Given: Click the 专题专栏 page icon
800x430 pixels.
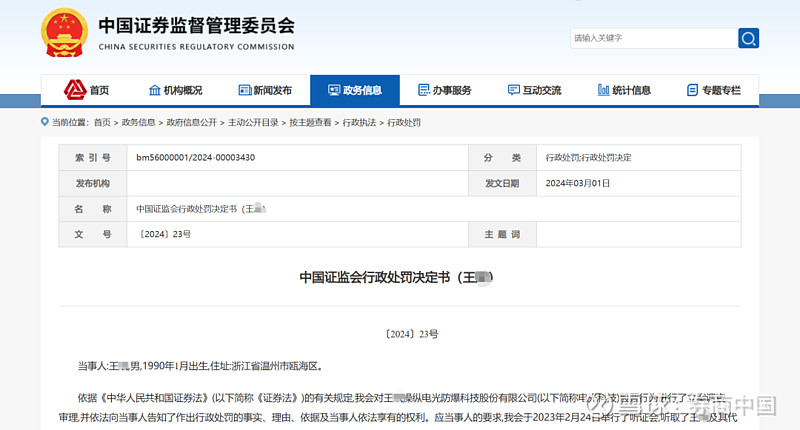Looking at the screenshot, I should pos(692,90).
